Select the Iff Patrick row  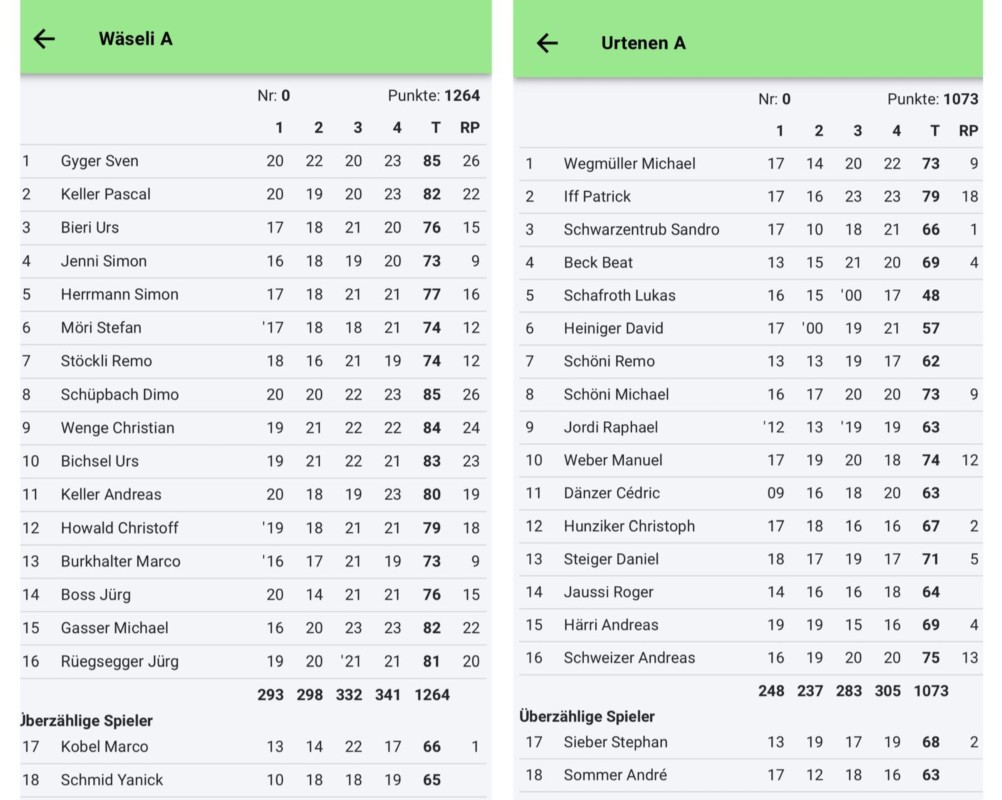point(597,197)
